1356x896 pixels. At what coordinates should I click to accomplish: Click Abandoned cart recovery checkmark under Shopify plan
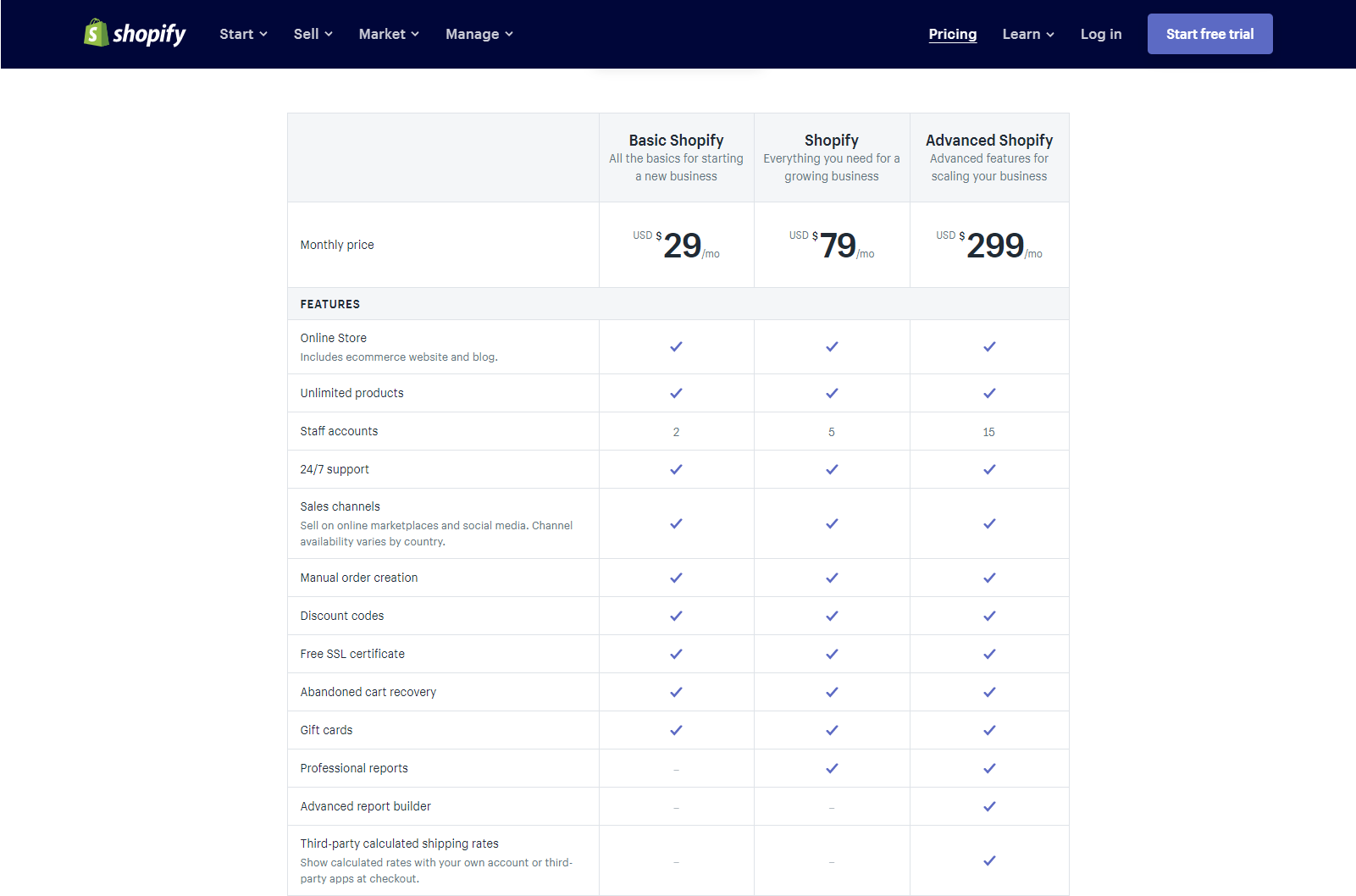[x=832, y=692]
